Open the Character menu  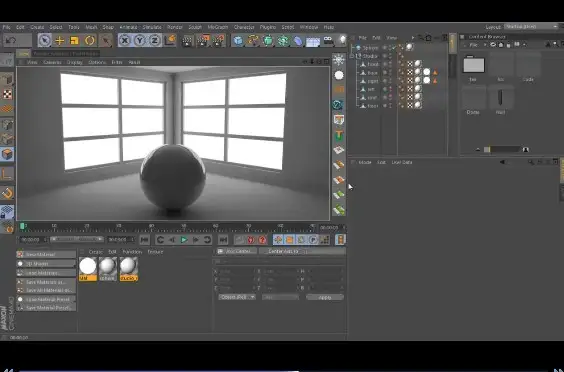[244, 27]
